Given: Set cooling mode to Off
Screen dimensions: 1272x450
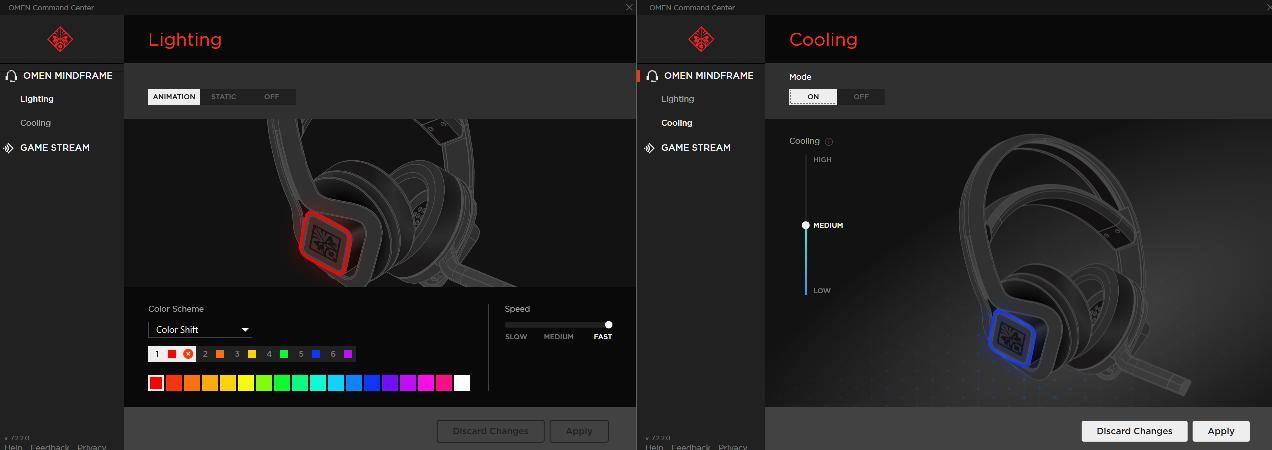Looking at the screenshot, I should [860, 97].
